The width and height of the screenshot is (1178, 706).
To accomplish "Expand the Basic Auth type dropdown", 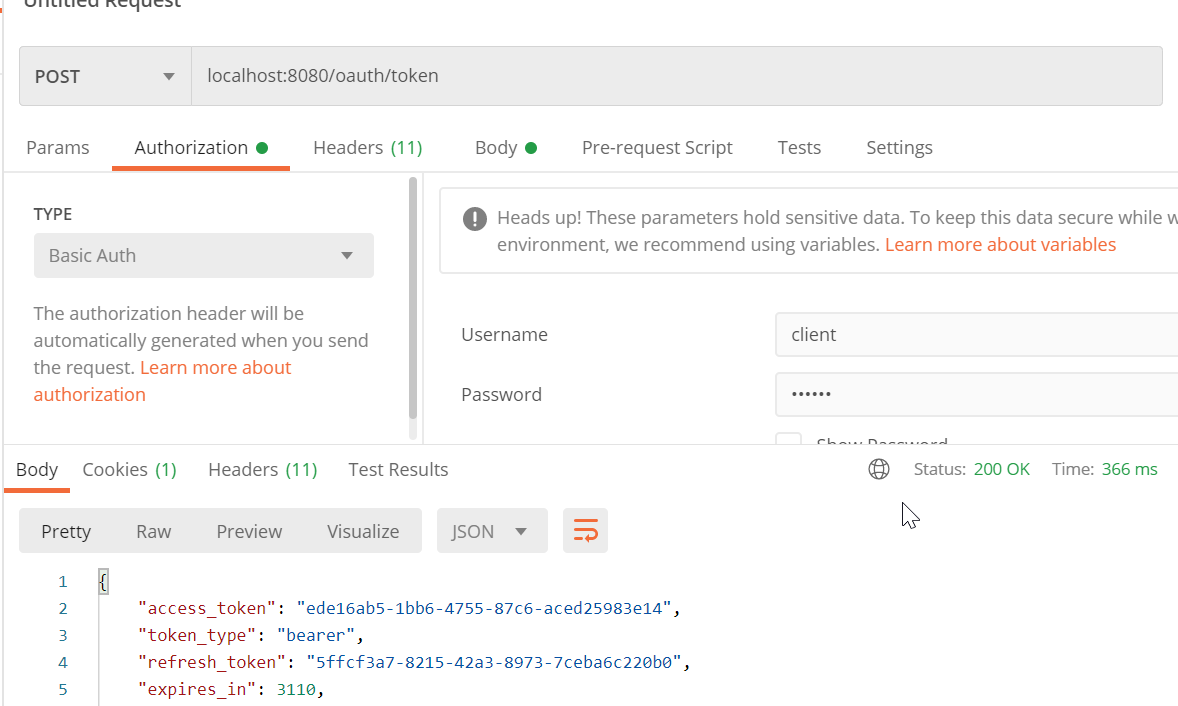I will click(204, 255).
